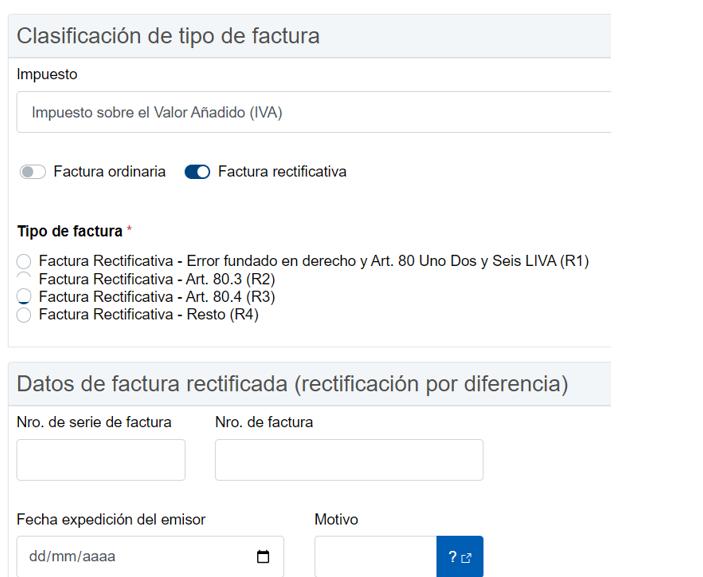Click the Nro. de factura input field
This screenshot has height=577, width=703.
point(348,460)
